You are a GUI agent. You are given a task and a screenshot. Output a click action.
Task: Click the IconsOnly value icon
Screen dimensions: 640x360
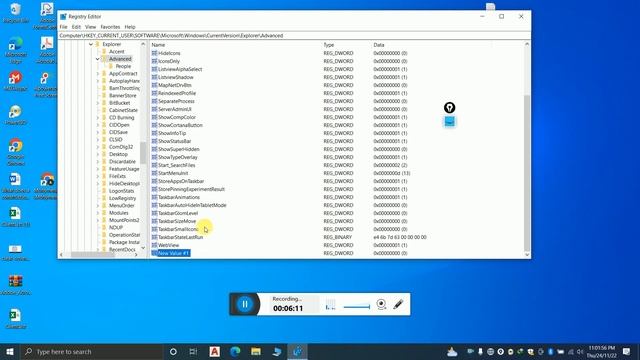(154, 61)
